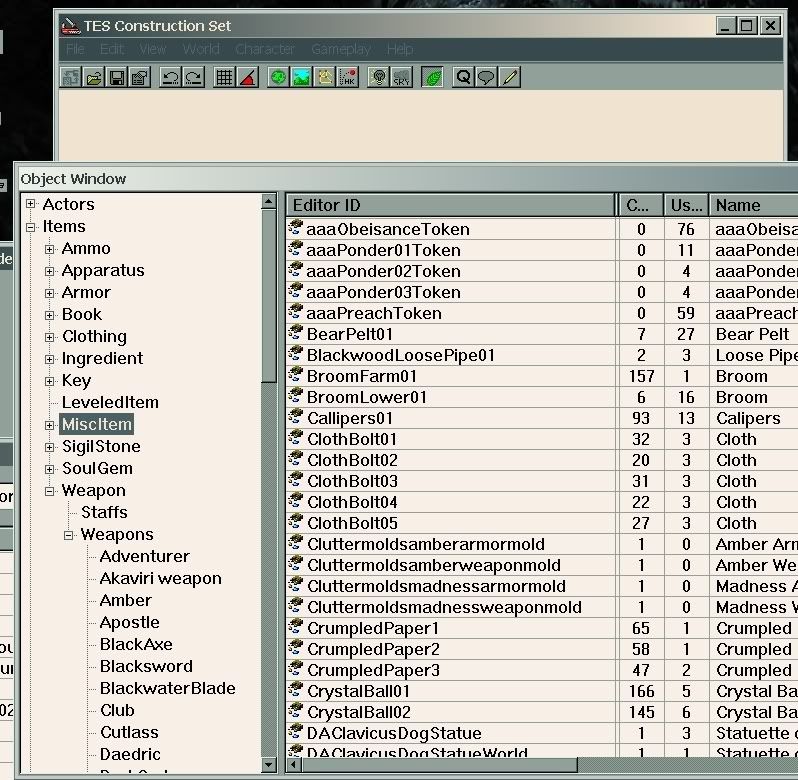
Task: Toggle the green leaf foliage icon
Action: pyautogui.click(x=432, y=78)
